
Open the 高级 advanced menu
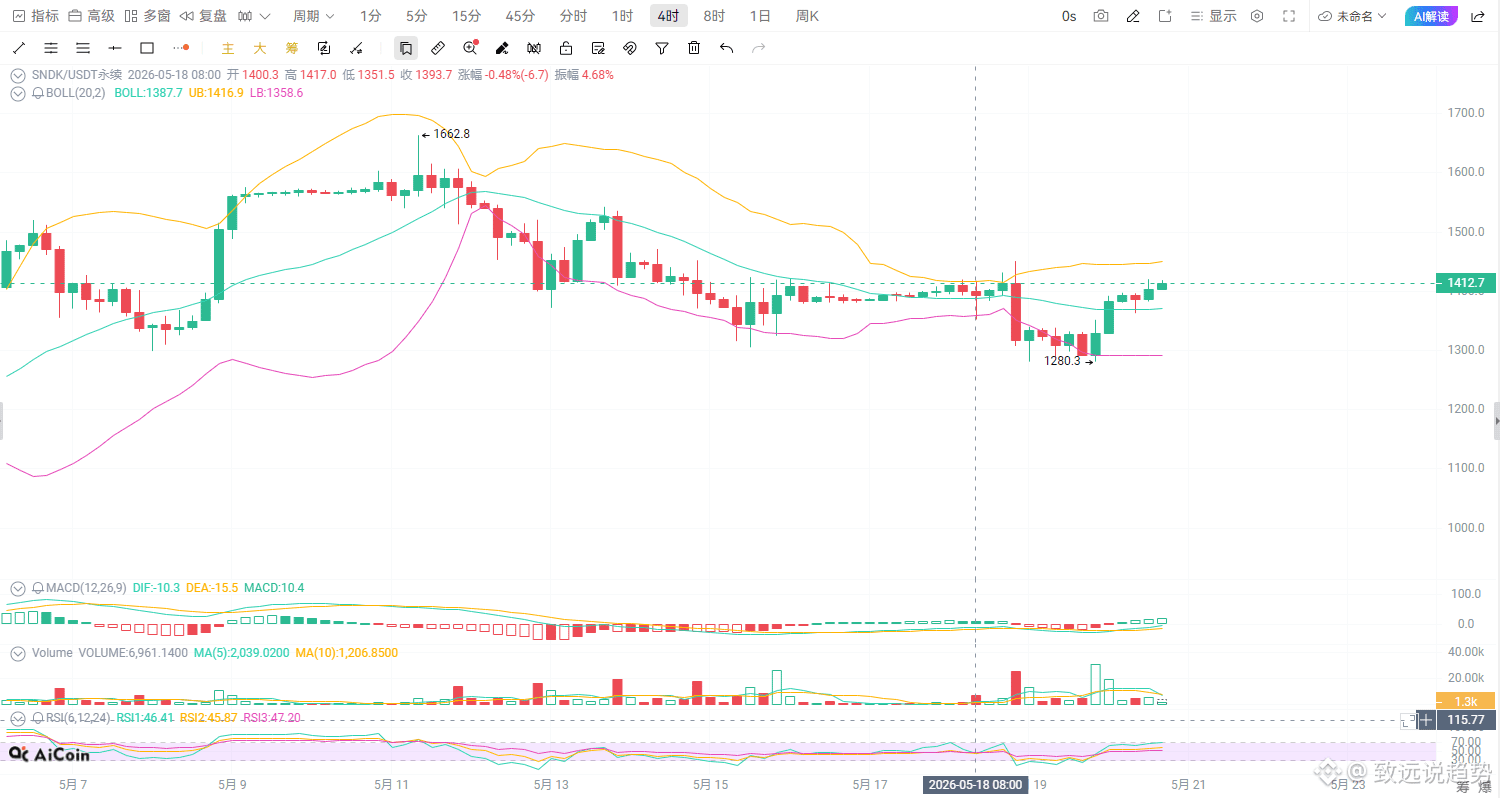(x=91, y=16)
